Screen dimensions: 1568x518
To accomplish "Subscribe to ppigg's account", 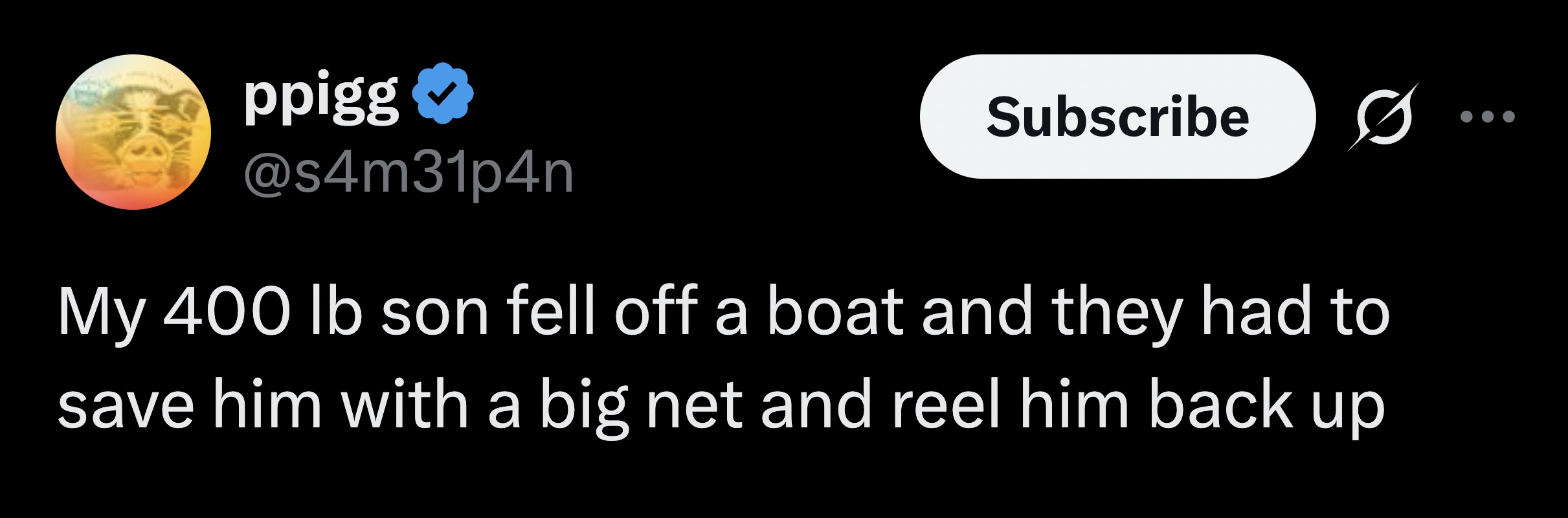I will tap(1117, 117).
